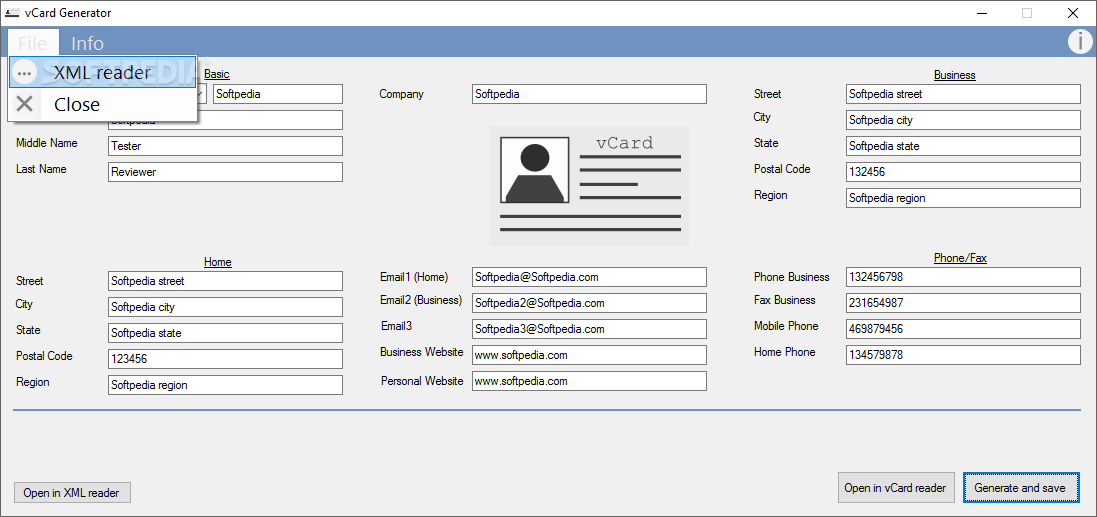Click the Email1 (Home) input field

[589, 277]
